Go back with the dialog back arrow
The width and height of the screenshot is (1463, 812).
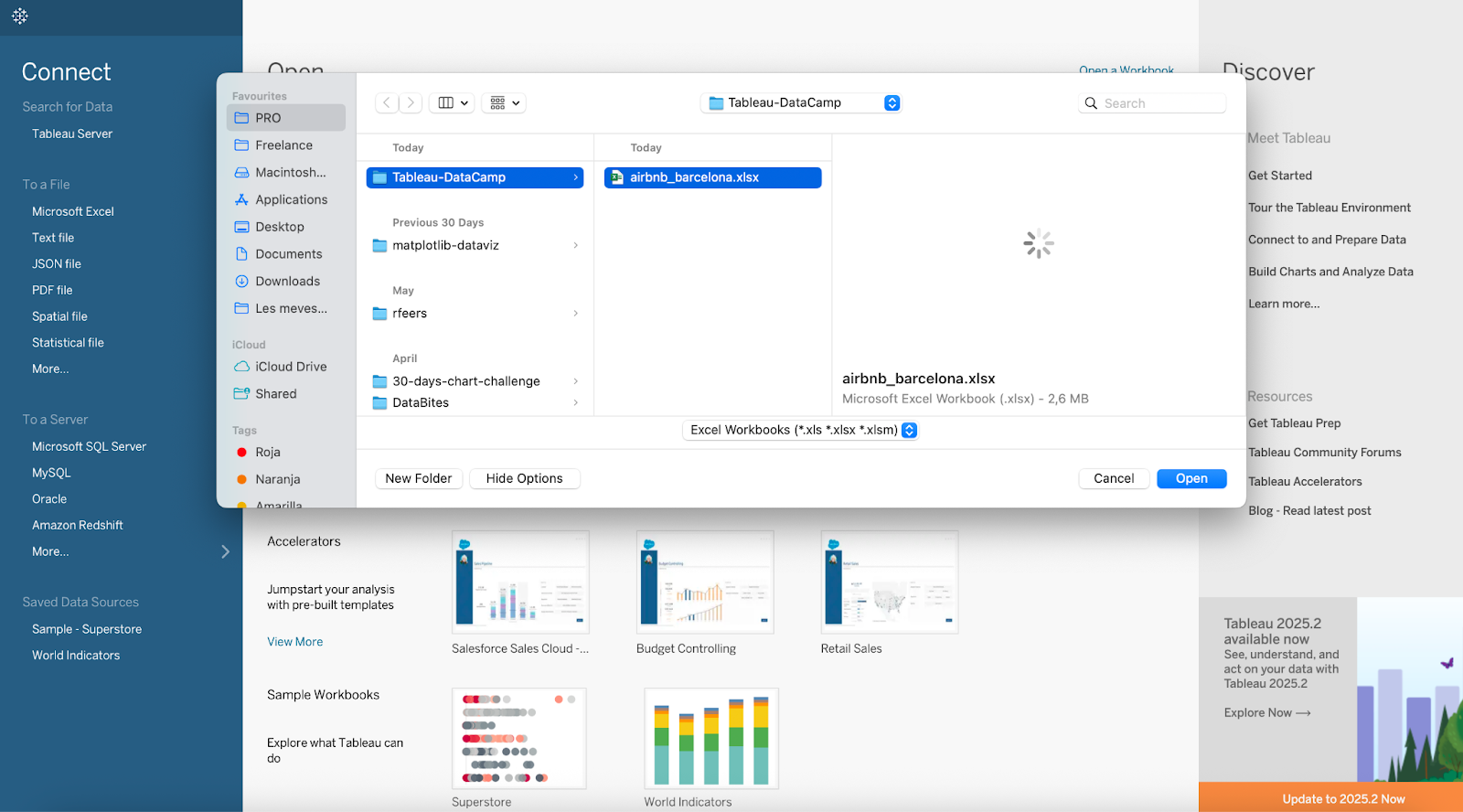tap(387, 103)
